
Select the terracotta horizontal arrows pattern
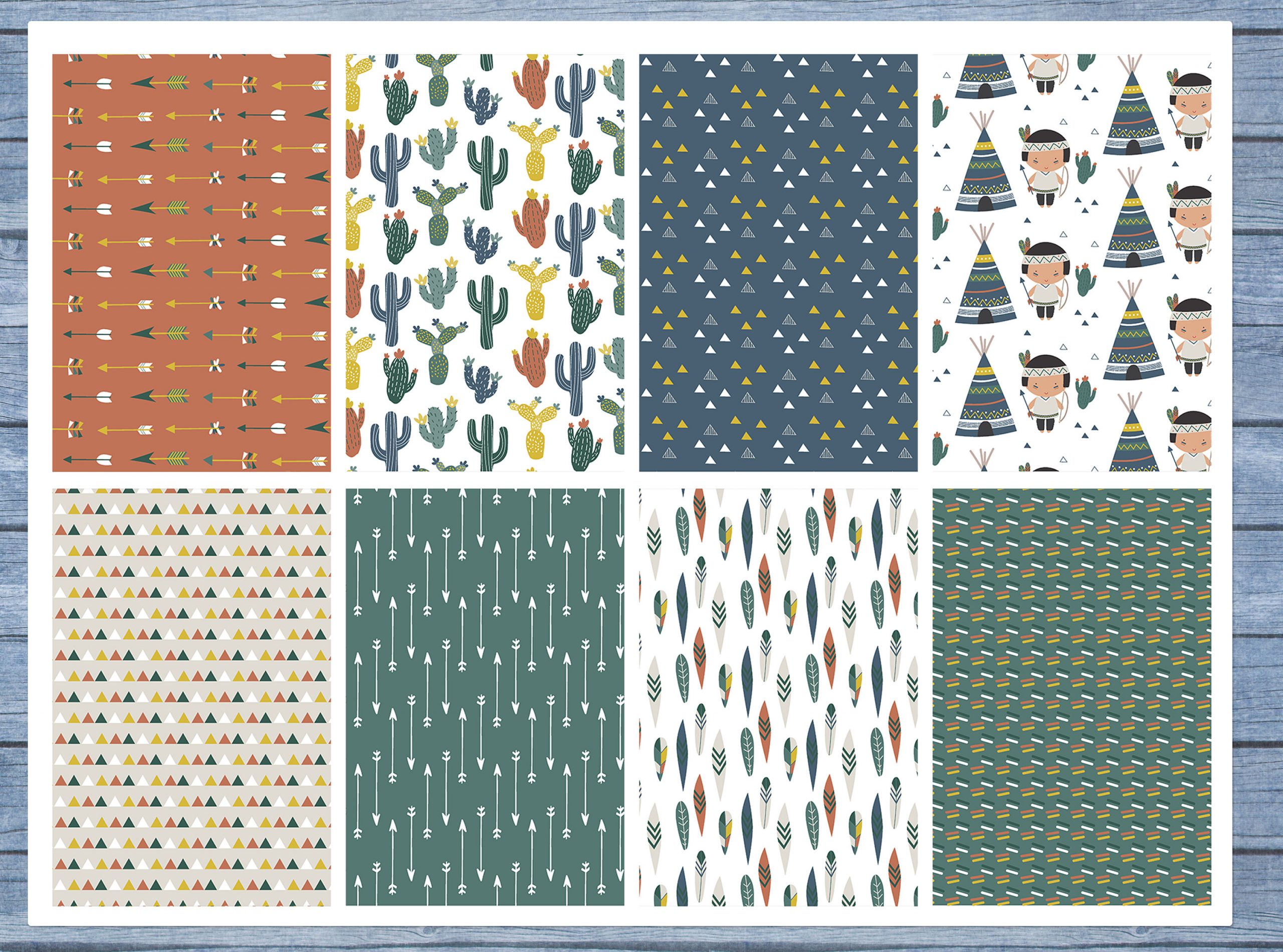point(191,263)
